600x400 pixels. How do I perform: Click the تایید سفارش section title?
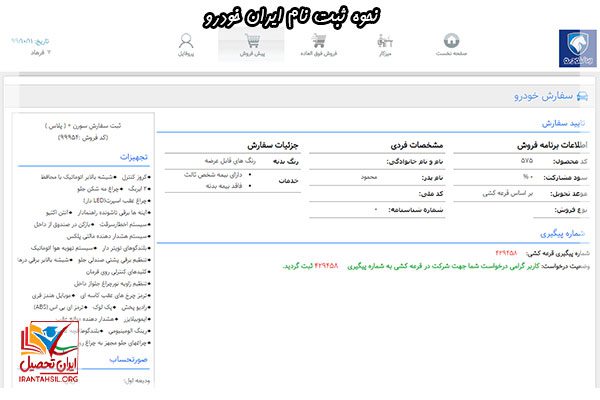(563, 123)
